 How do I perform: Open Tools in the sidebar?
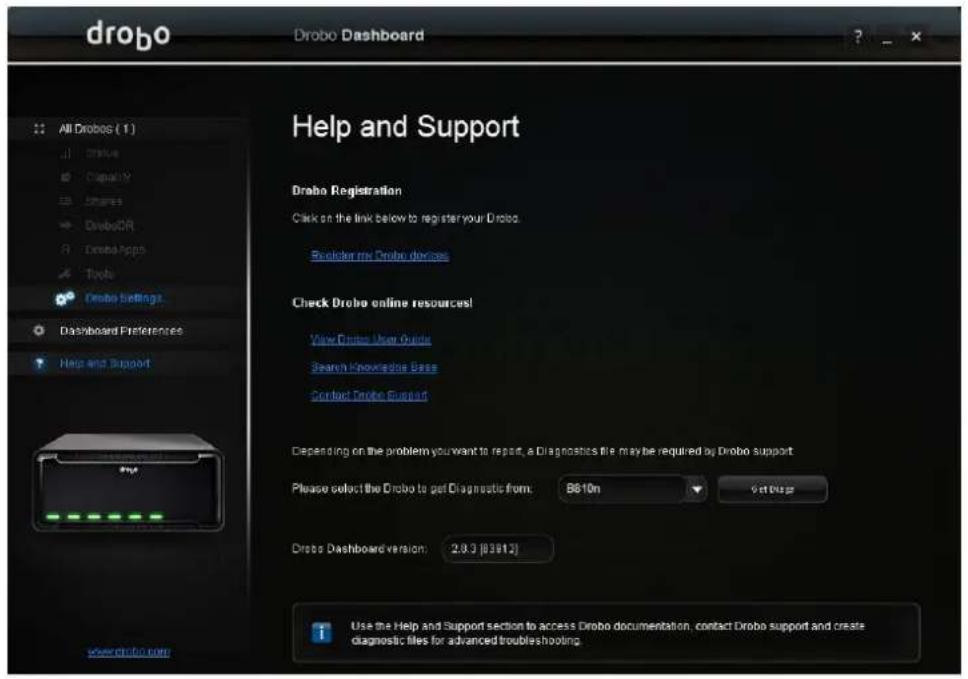point(99,273)
